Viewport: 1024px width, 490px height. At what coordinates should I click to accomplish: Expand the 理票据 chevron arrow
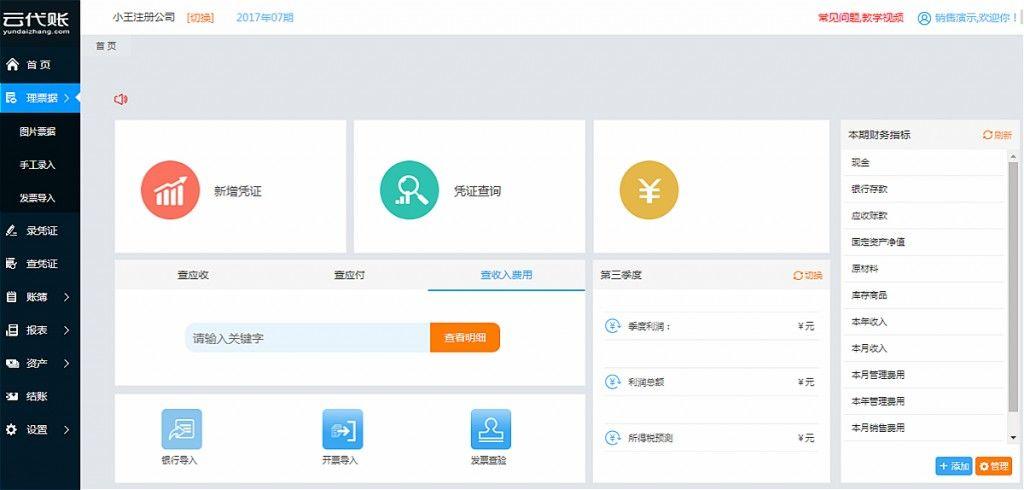pyautogui.click(x=67, y=98)
